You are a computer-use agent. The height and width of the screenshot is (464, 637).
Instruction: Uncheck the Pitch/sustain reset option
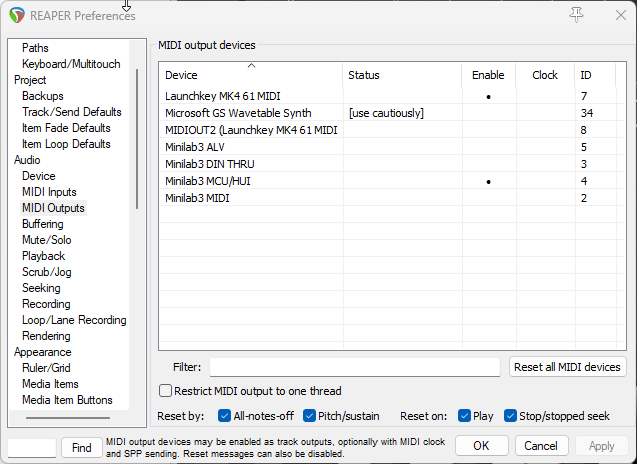pyautogui.click(x=309, y=416)
